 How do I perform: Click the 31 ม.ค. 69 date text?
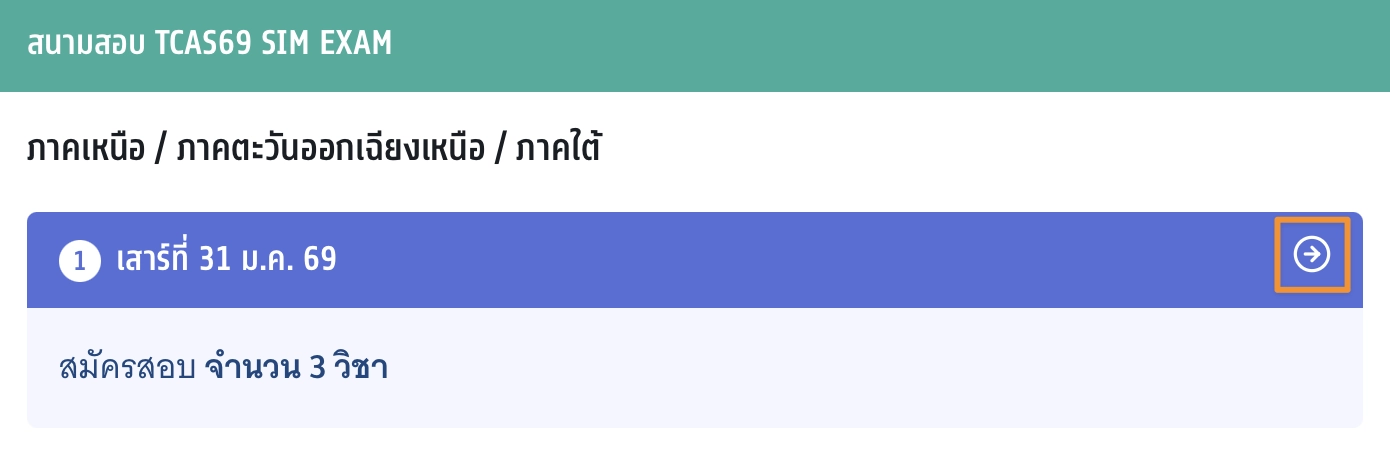(268, 260)
